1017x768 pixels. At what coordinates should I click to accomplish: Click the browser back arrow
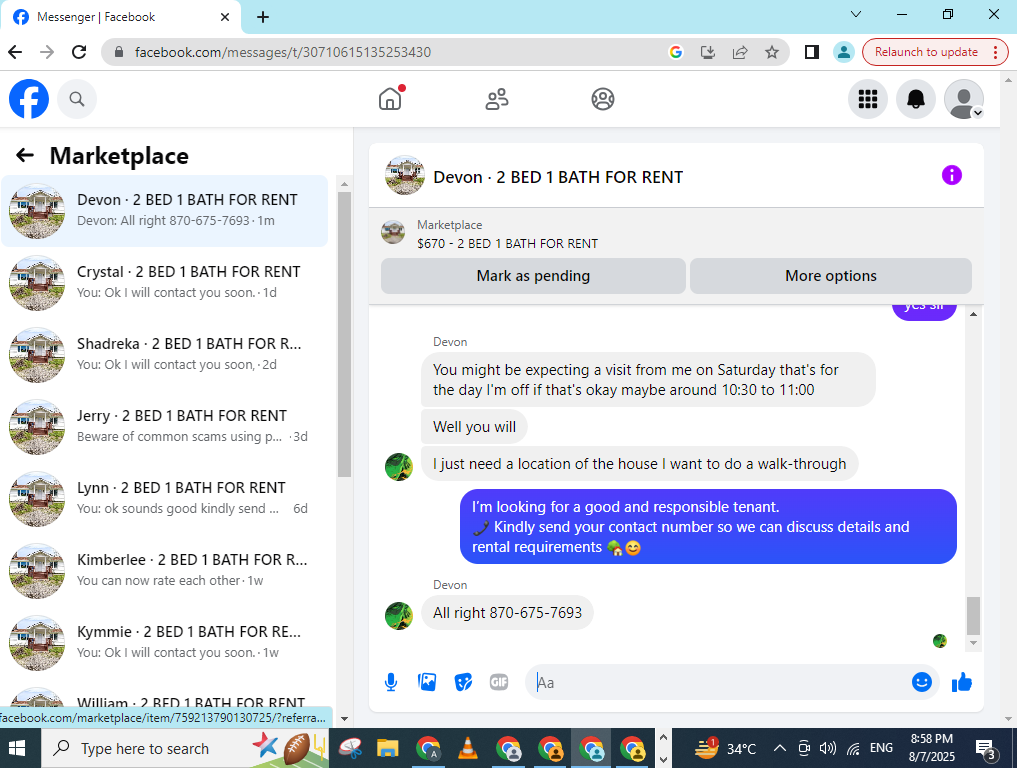click(x=15, y=52)
